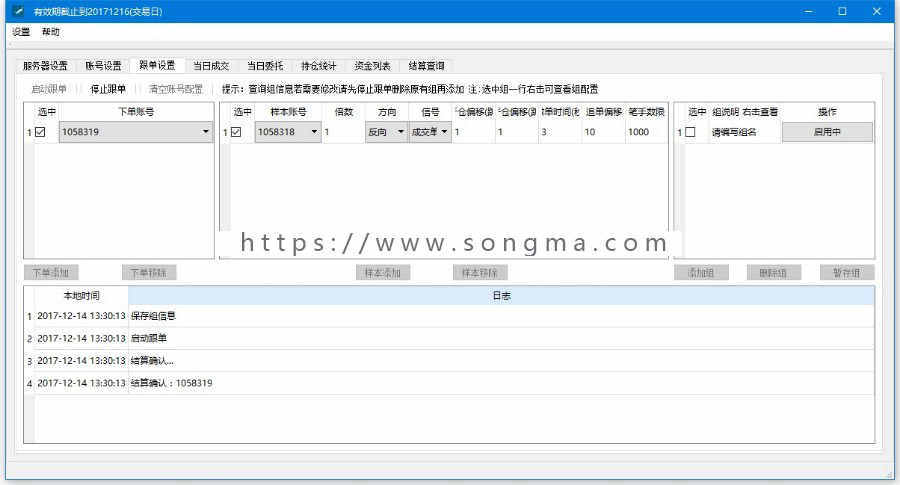This screenshot has height=485, width=900.
Task: Click the 下单添加 button
Action: pyautogui.click(x=51, y=273)
